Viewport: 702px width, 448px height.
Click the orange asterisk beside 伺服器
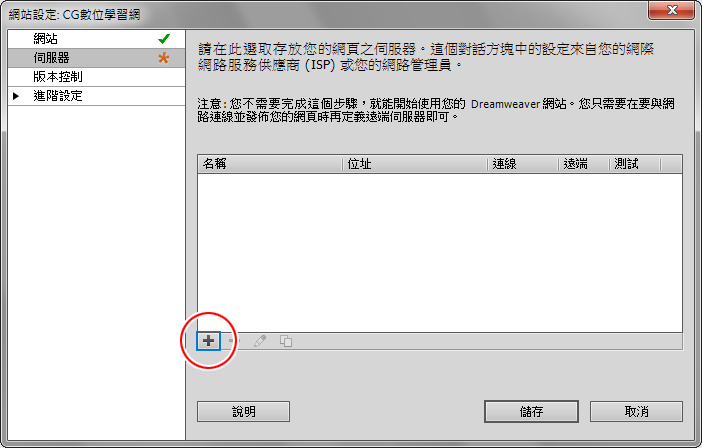pos(163,58)
